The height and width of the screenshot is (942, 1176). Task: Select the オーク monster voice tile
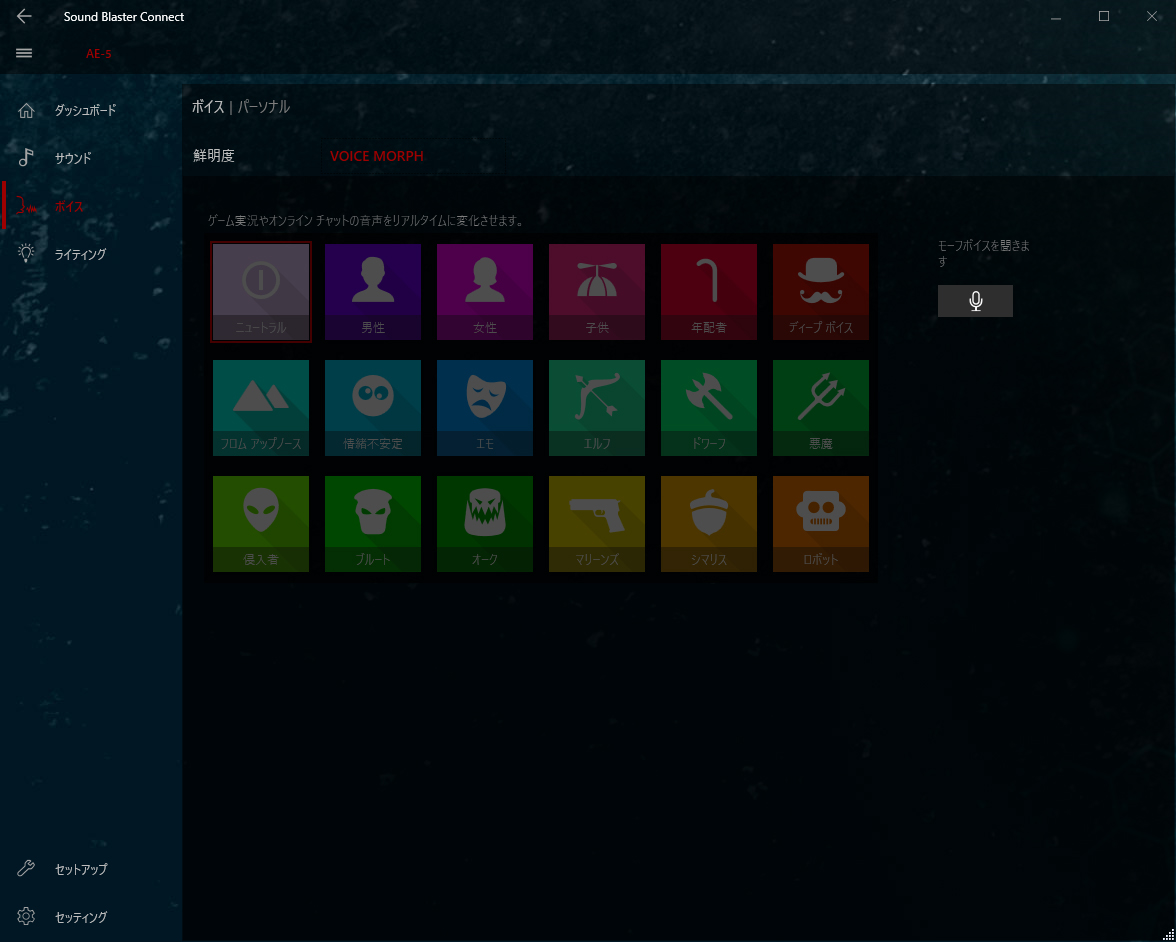click(x=484, y=524)
